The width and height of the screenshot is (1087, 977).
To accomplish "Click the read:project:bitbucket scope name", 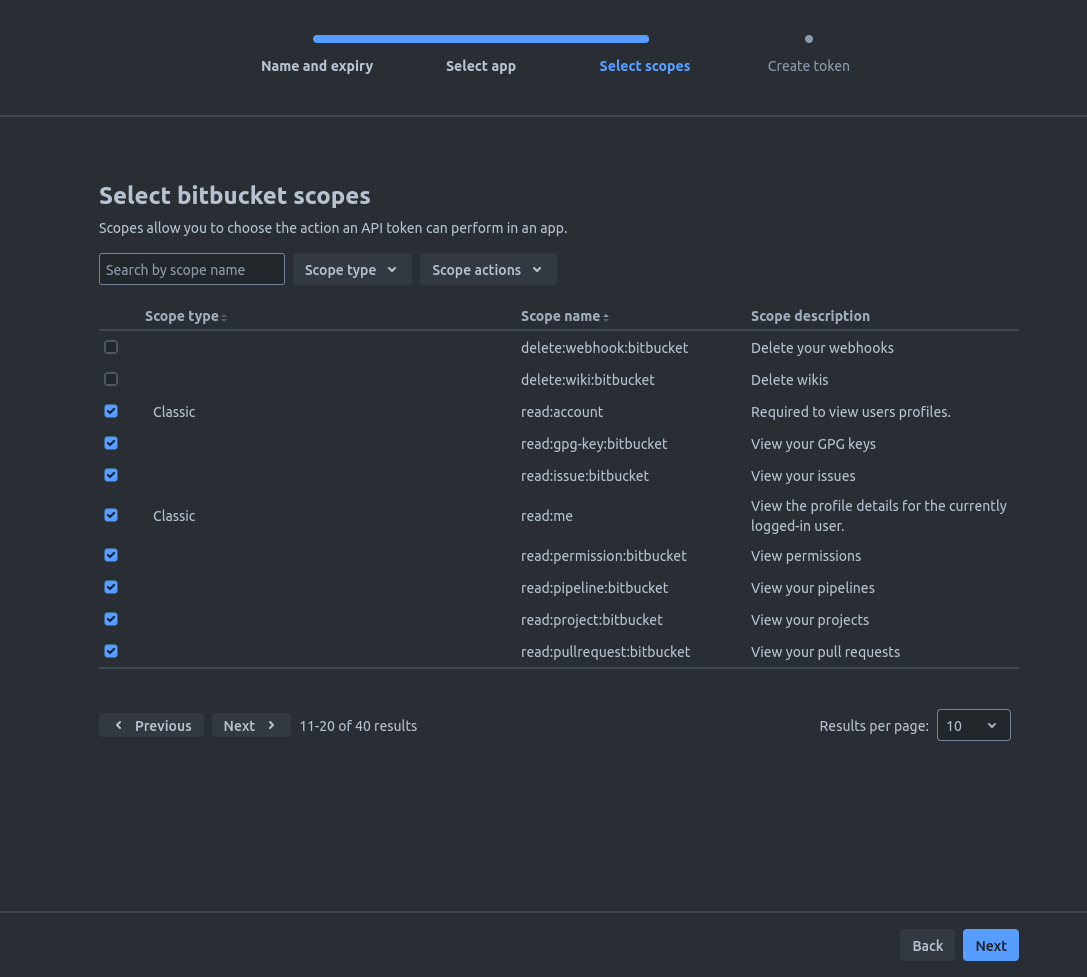I will click(592, 620).
